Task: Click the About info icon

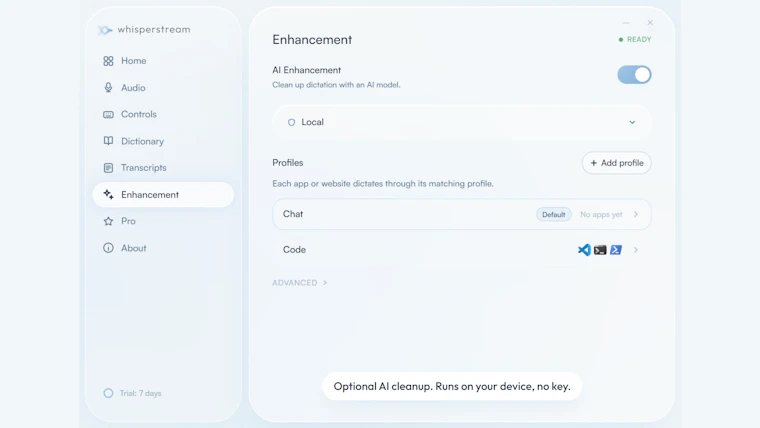Action: (x=108, y=248)
